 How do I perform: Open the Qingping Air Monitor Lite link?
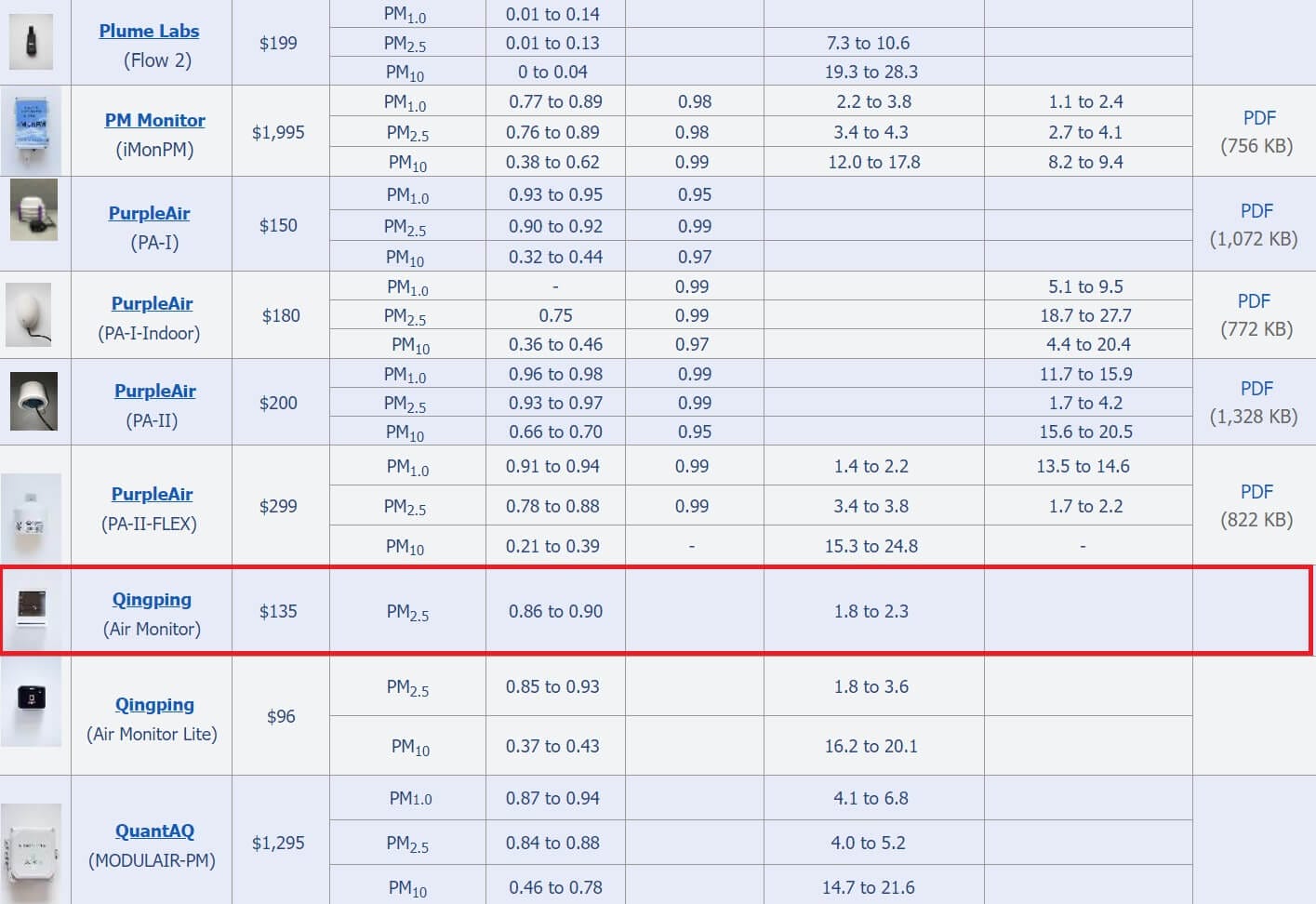[x=154, y=704]
